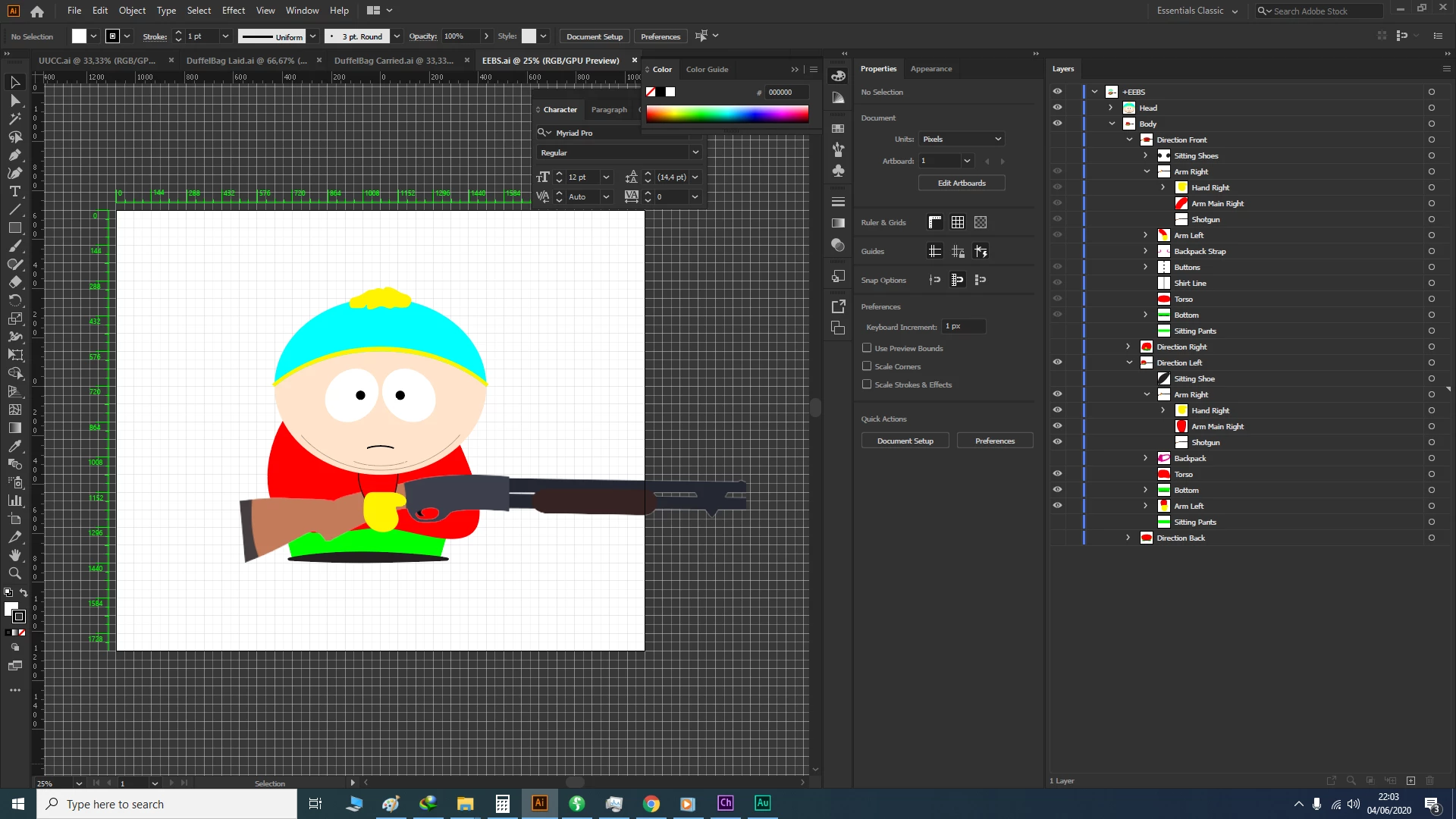
Task: Enable Scale Corners checkbox
Action: pyautogui.click(x=867, y=366)
